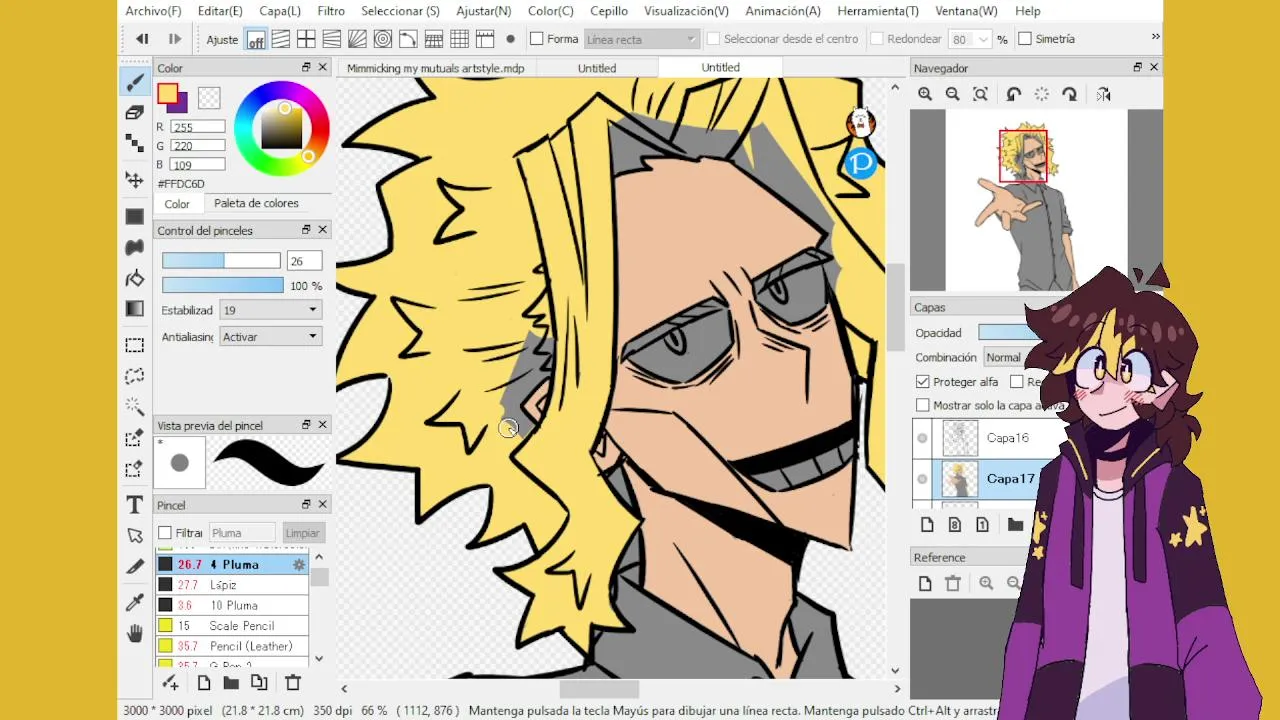Enable concentric circle snap
Viewport: 1280px width, 720px height.
coord(383,40)
